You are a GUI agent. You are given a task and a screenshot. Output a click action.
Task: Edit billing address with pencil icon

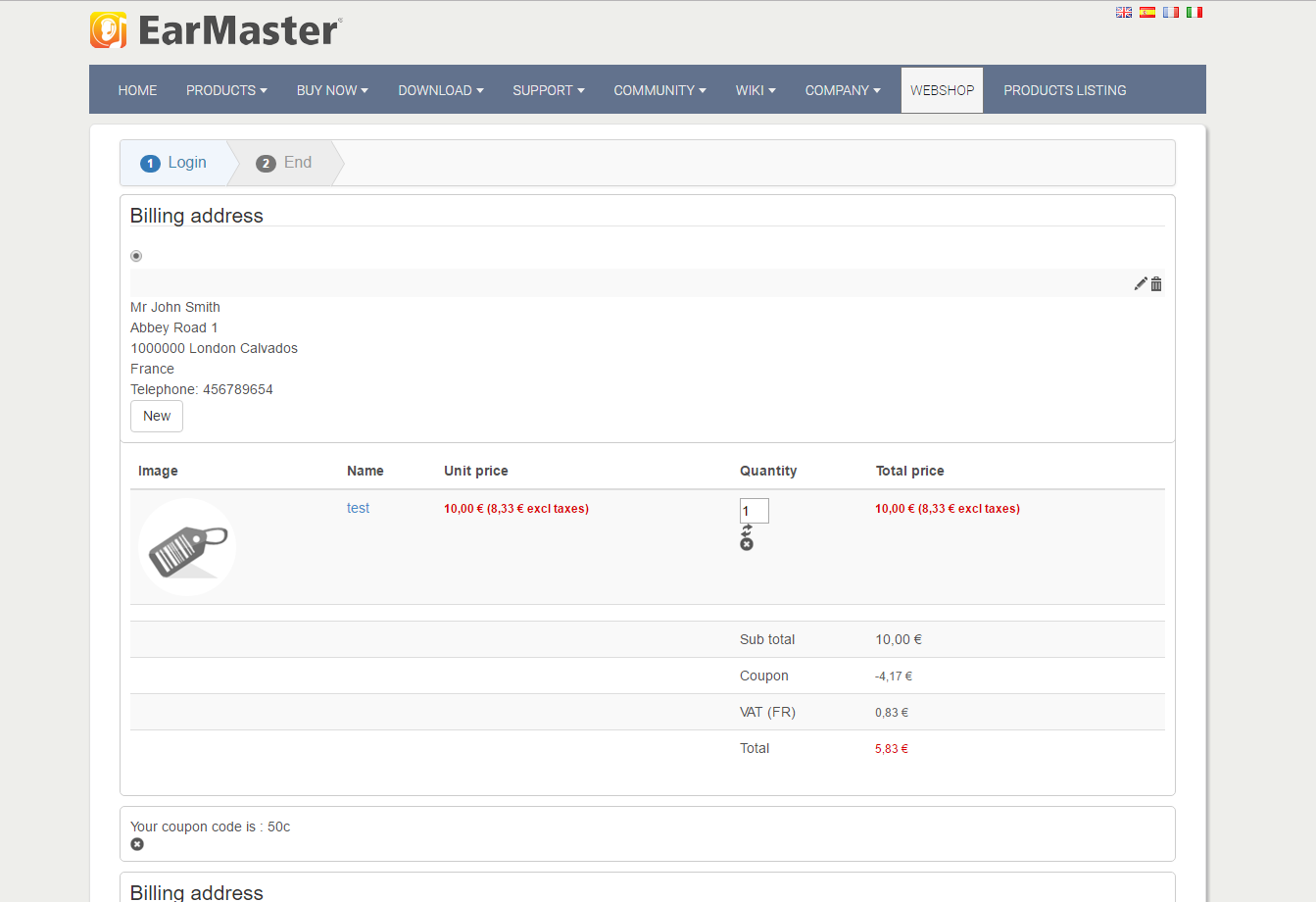pyautogui.click(x=1141, y=284)
